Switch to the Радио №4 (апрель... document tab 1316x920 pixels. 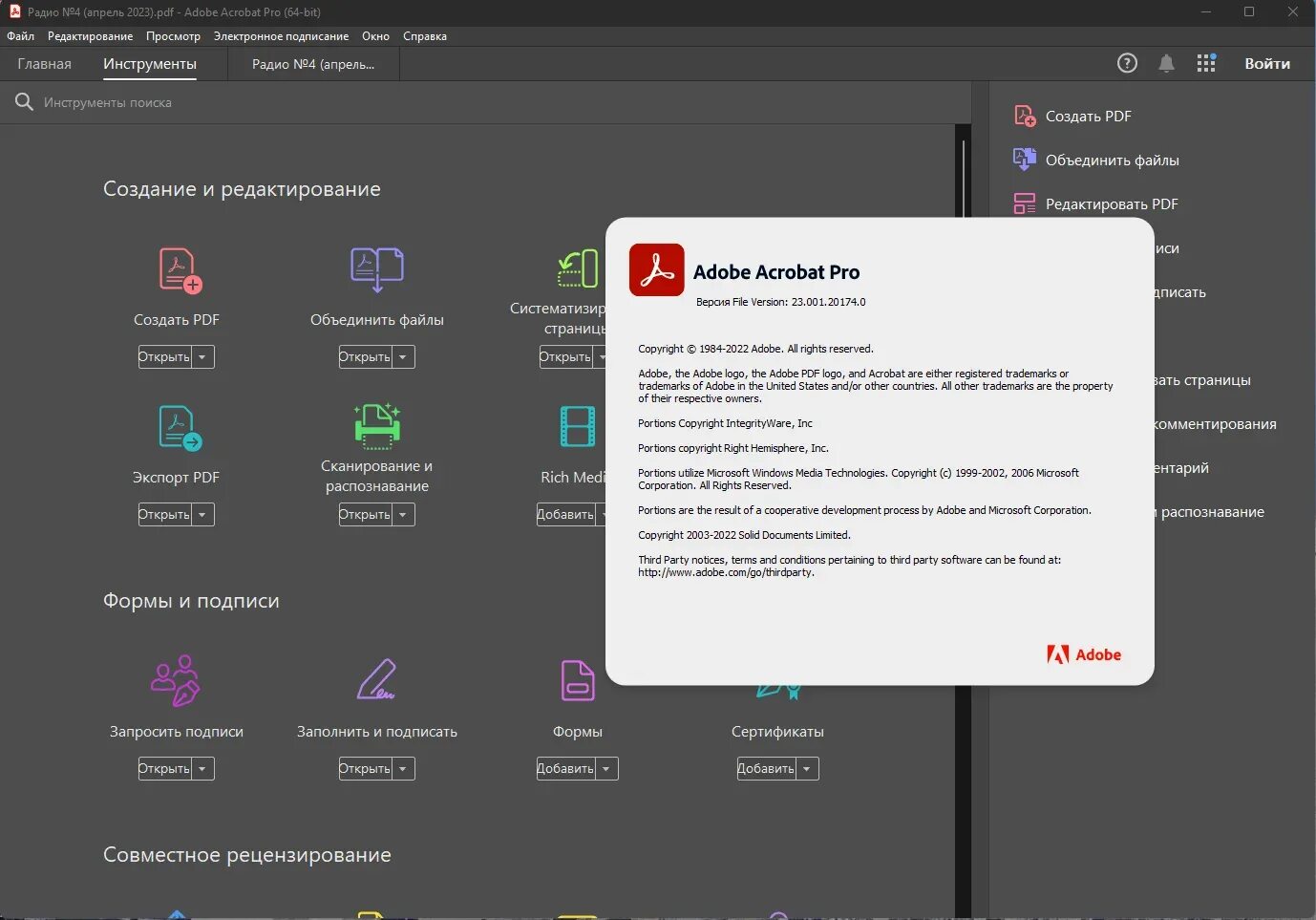(x=313, y=64)
